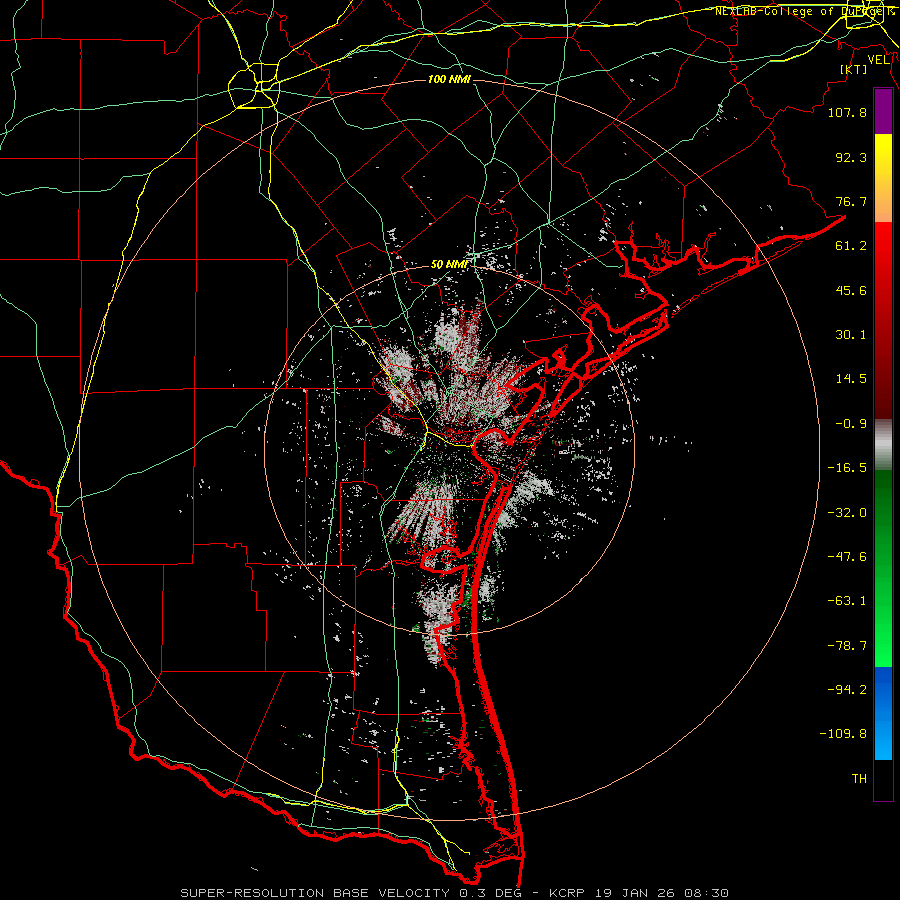Click the [KT] units label
The image size is (900, 900).
(854, 69)
